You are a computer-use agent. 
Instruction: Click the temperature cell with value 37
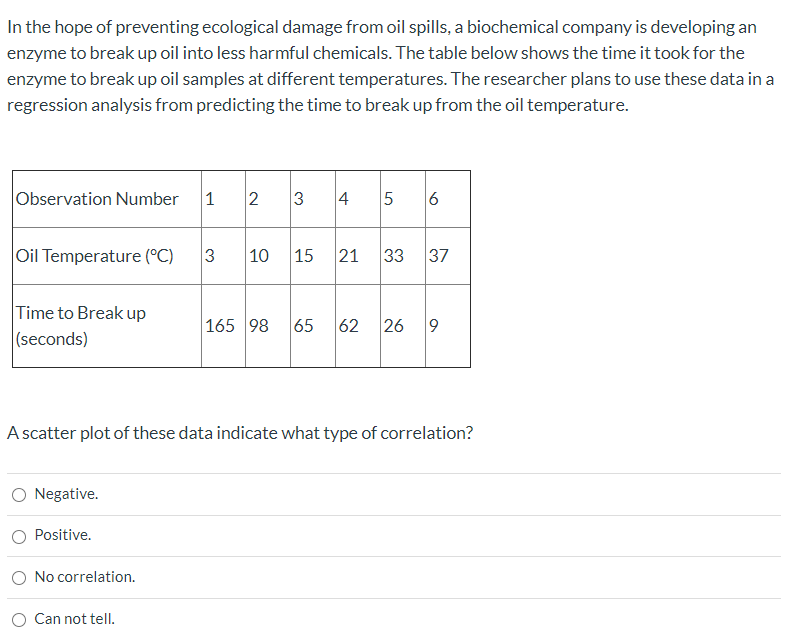pyautogui.click(x=439, y=256)
